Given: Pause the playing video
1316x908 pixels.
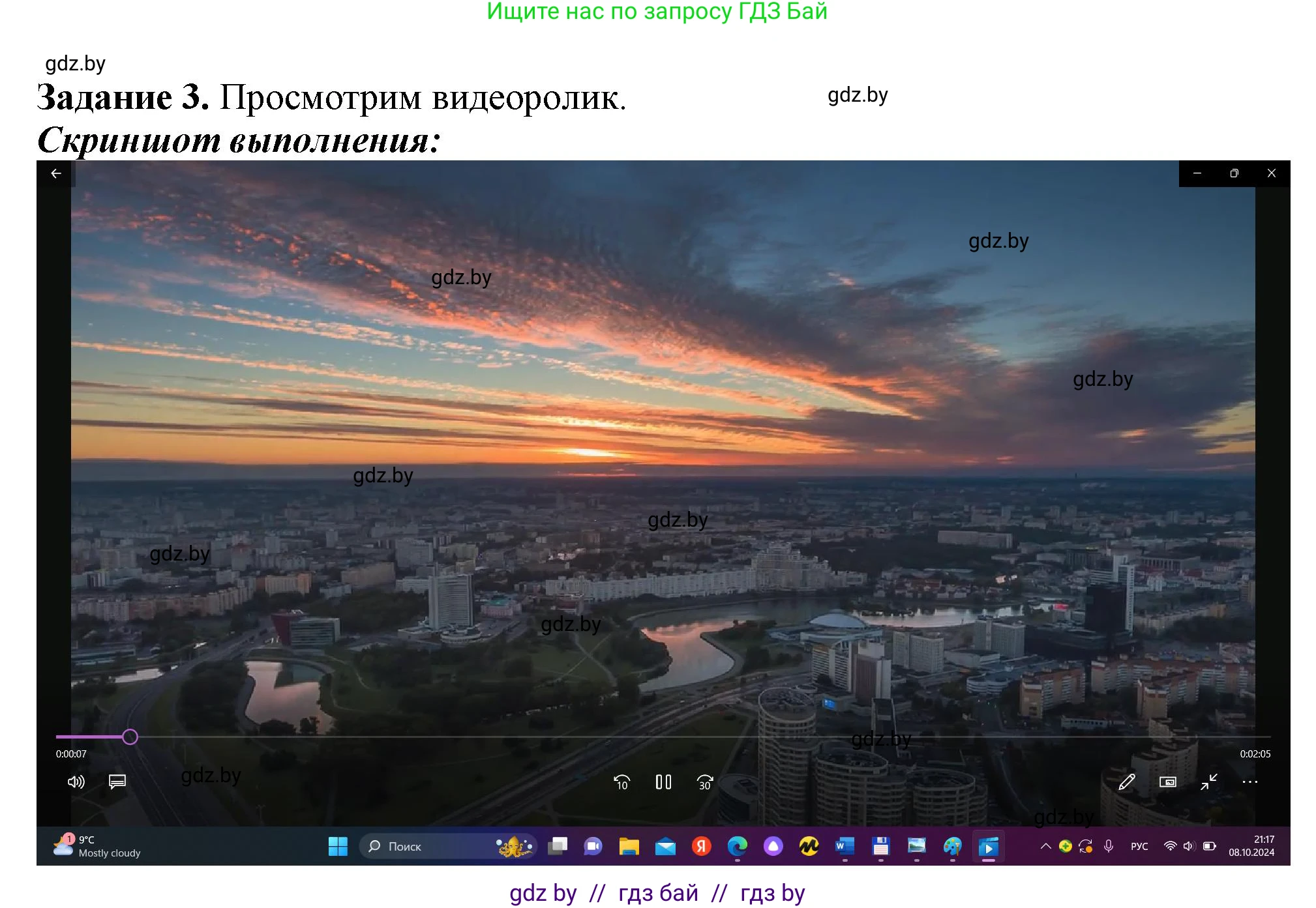Looking at the screenshot, I should (663, 782).
